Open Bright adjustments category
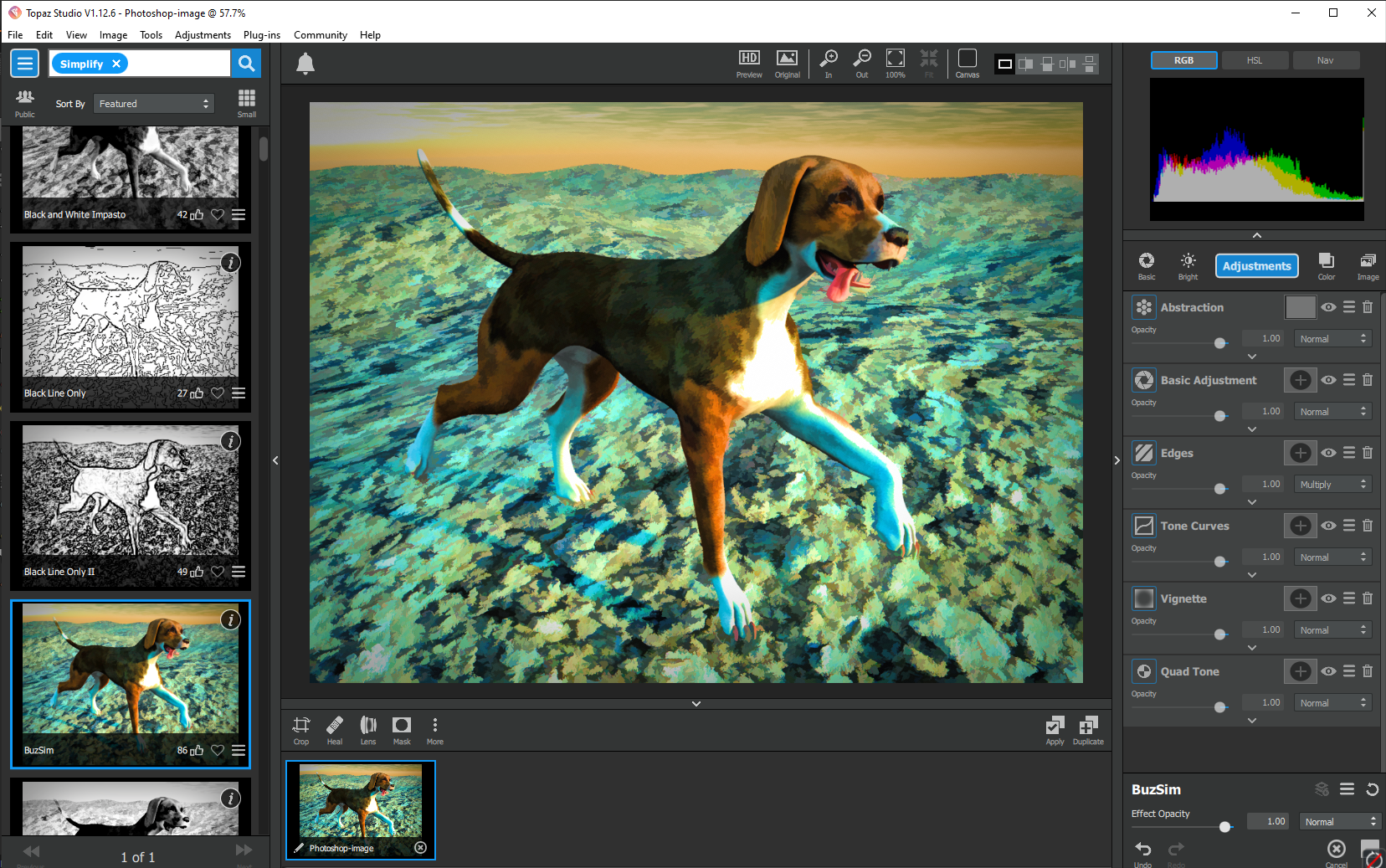Image resolution: width=1386 pixels, height=868 pixels. click(1188, 266)
